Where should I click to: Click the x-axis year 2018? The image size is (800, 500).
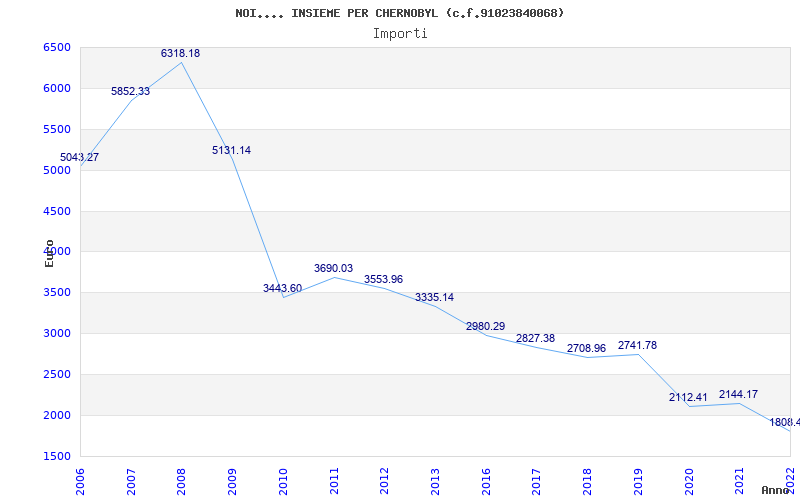click(587, 481)
